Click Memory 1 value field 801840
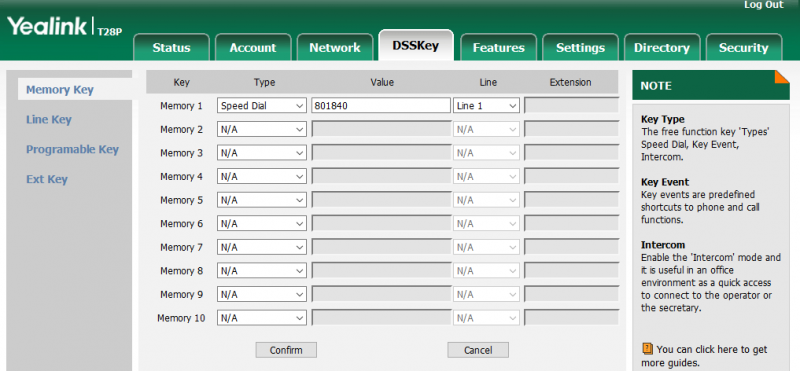Screen dimensions: 800x371 point(381,106)
